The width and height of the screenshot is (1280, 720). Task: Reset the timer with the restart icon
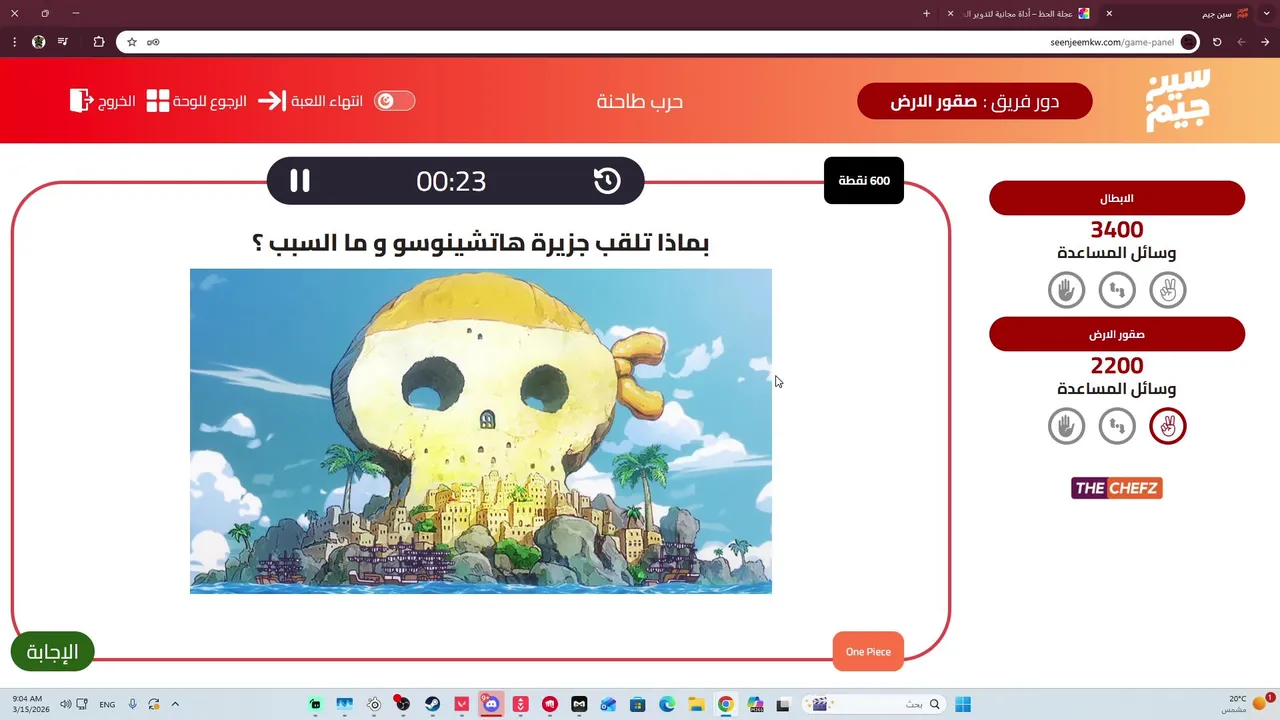coord(607,181)
